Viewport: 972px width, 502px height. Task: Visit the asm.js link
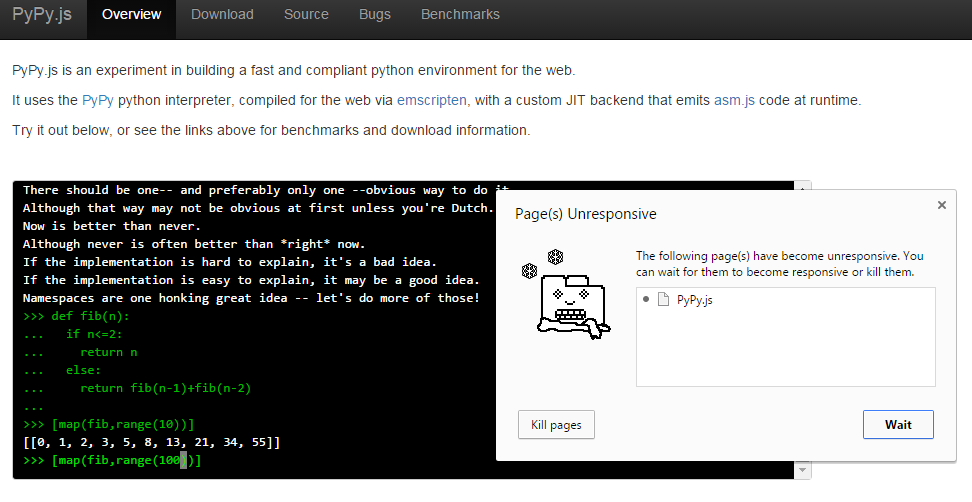tap(734, 100)
